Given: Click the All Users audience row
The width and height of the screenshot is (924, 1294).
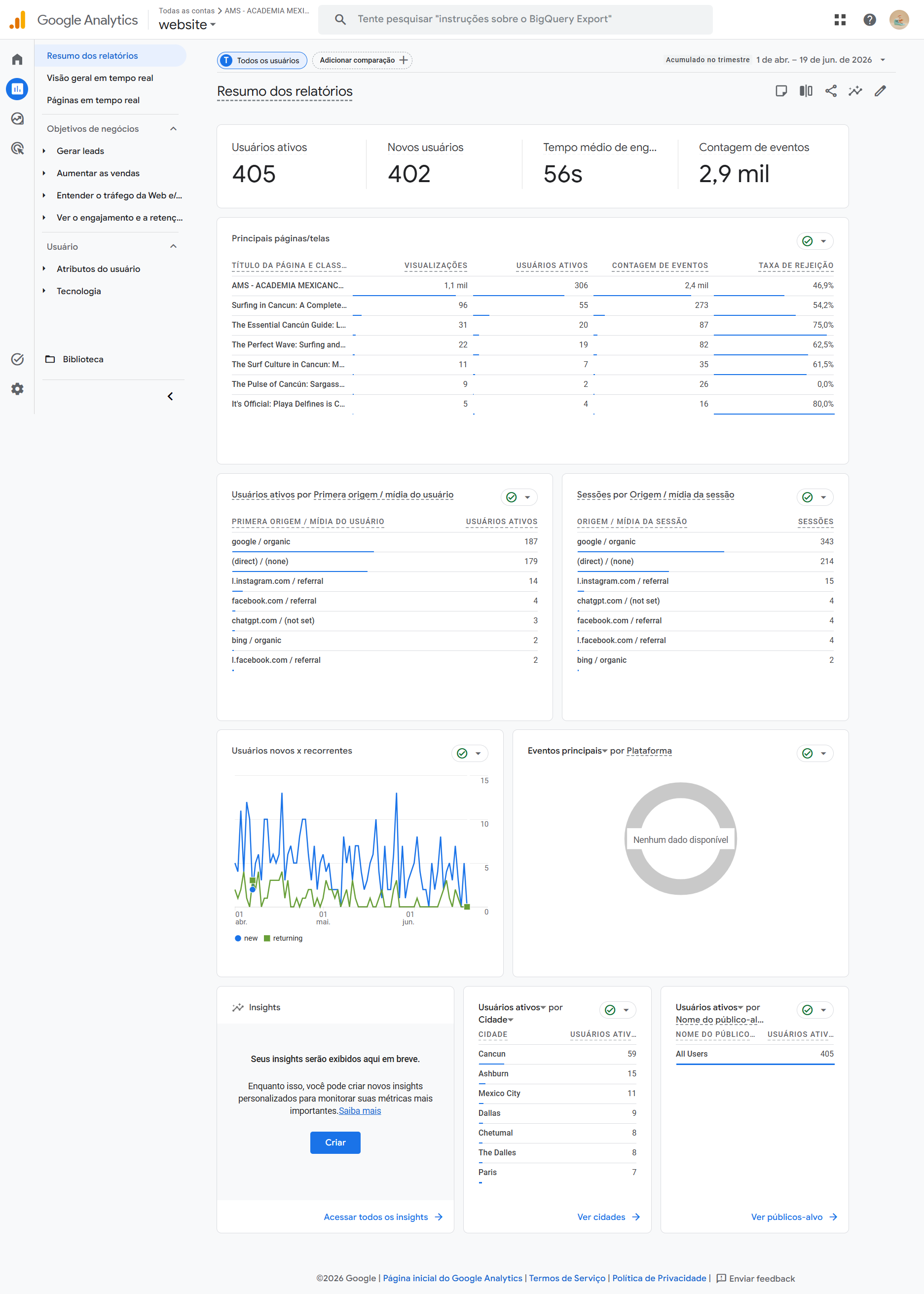Looking at the screenshot, I should point(754,1054).
